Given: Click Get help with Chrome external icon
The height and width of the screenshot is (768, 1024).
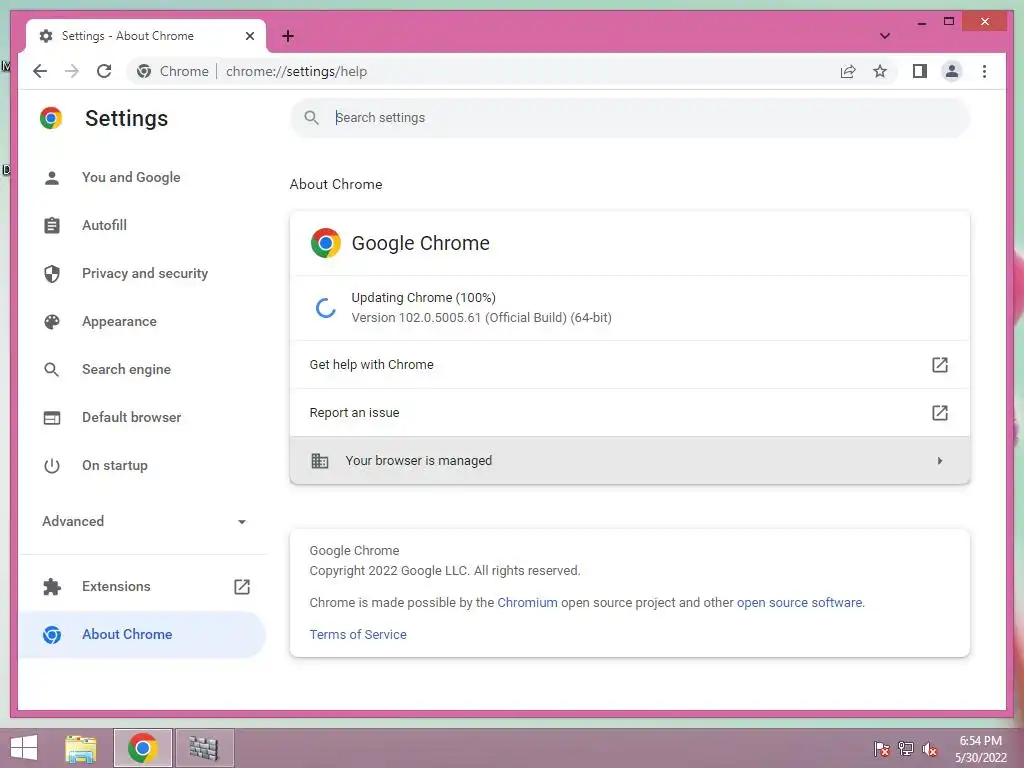Looking at the screenshot, I should pos(940,364).
